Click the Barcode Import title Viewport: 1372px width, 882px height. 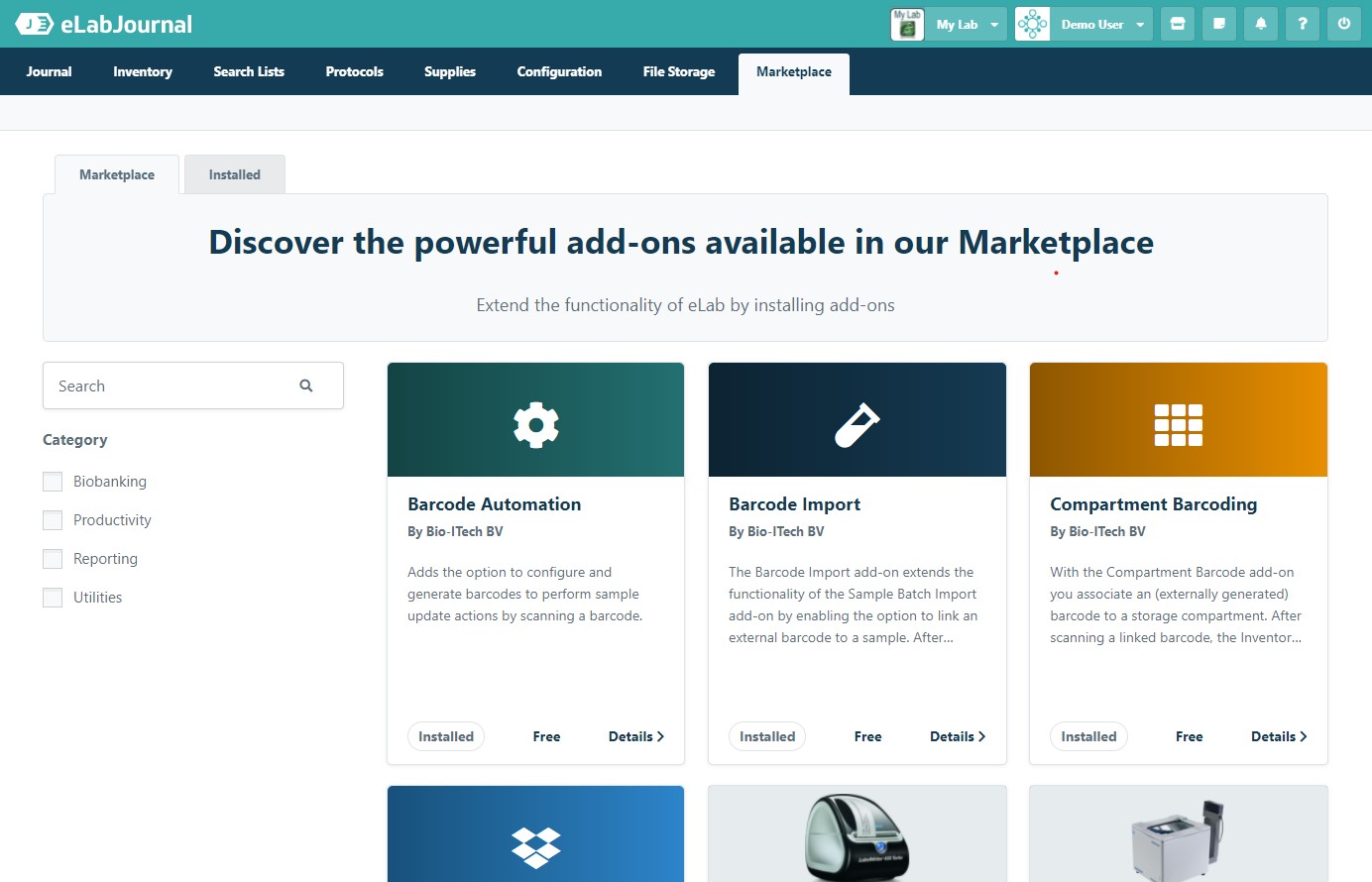click(x=795, y=504)
